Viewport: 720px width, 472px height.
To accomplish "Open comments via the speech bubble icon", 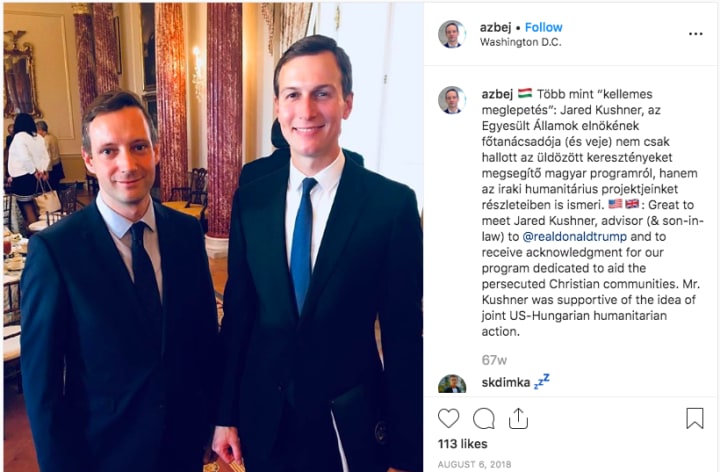I will 484,418.
